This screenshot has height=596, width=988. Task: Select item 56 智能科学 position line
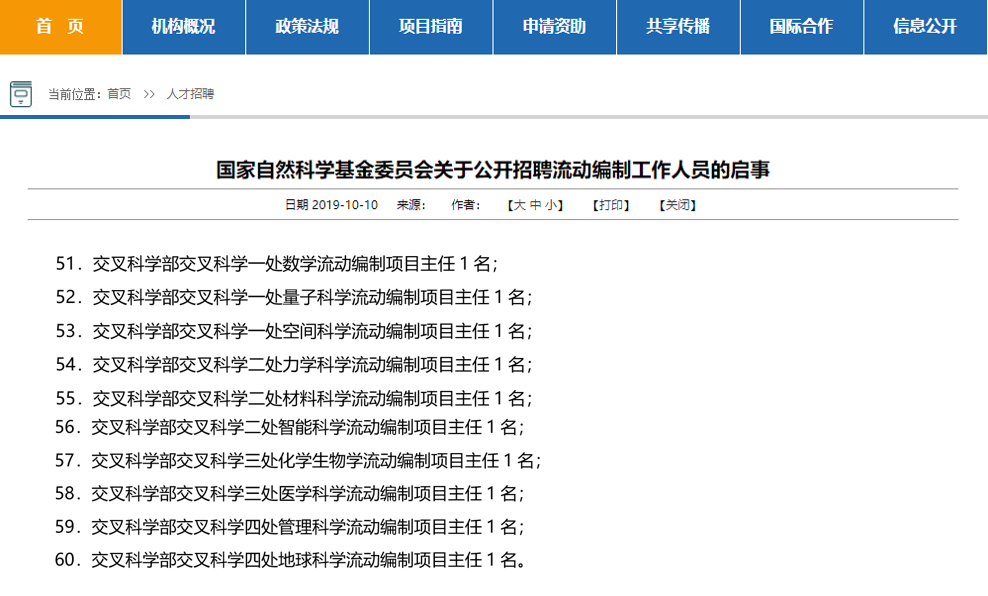(x=289, y=427)
